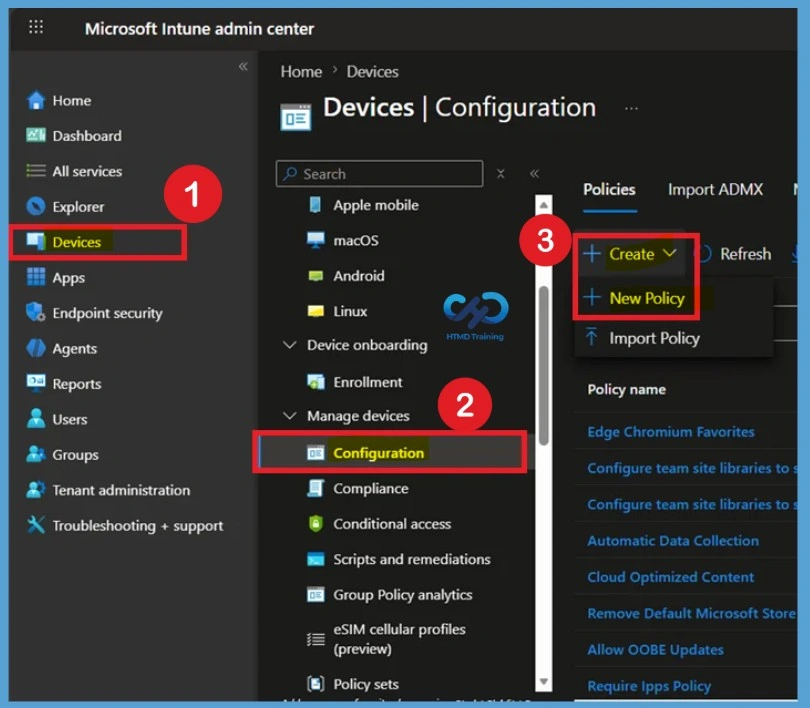Go to Home breadcrumb link
This screenshot has width=810, height=708.
(x=301, y=71)
